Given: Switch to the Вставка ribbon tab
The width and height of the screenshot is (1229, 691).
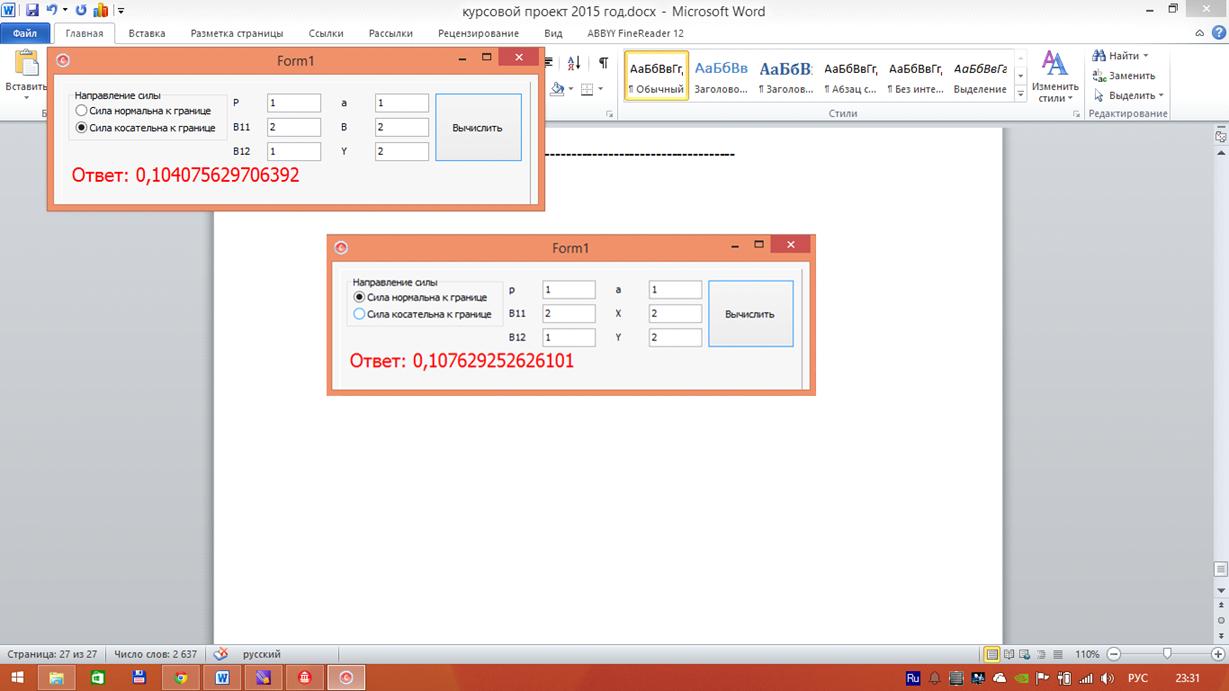Looking at the screenshot, I should (x=147, y=33).
